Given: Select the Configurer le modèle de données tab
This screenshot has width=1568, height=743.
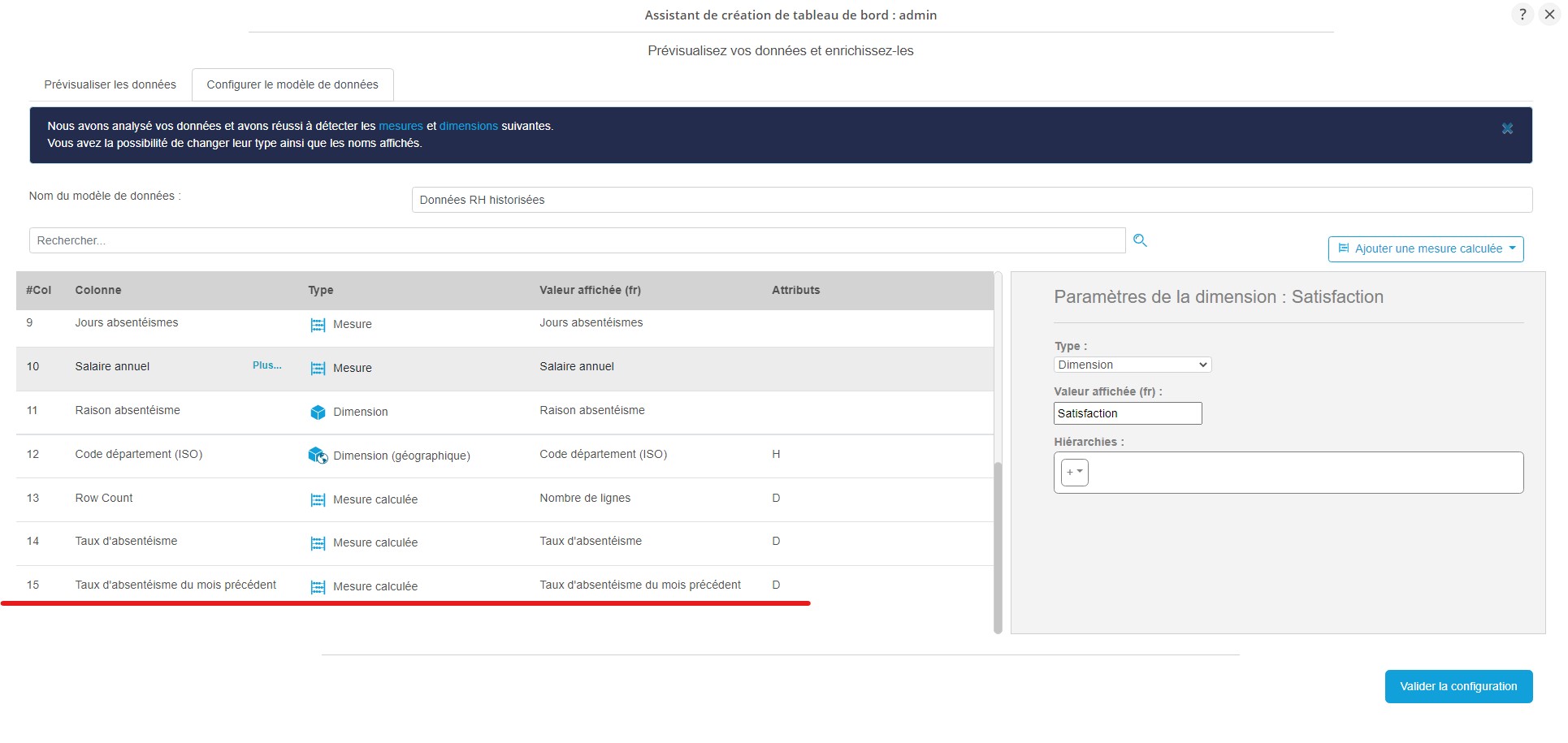Looking at the screenshot, I should pos(292,84).
